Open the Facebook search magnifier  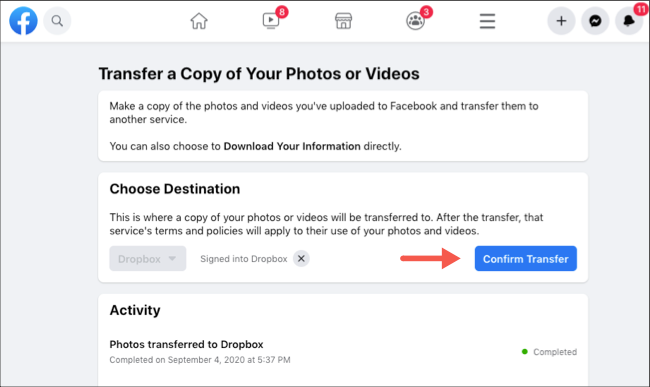[x=57, y=21]
